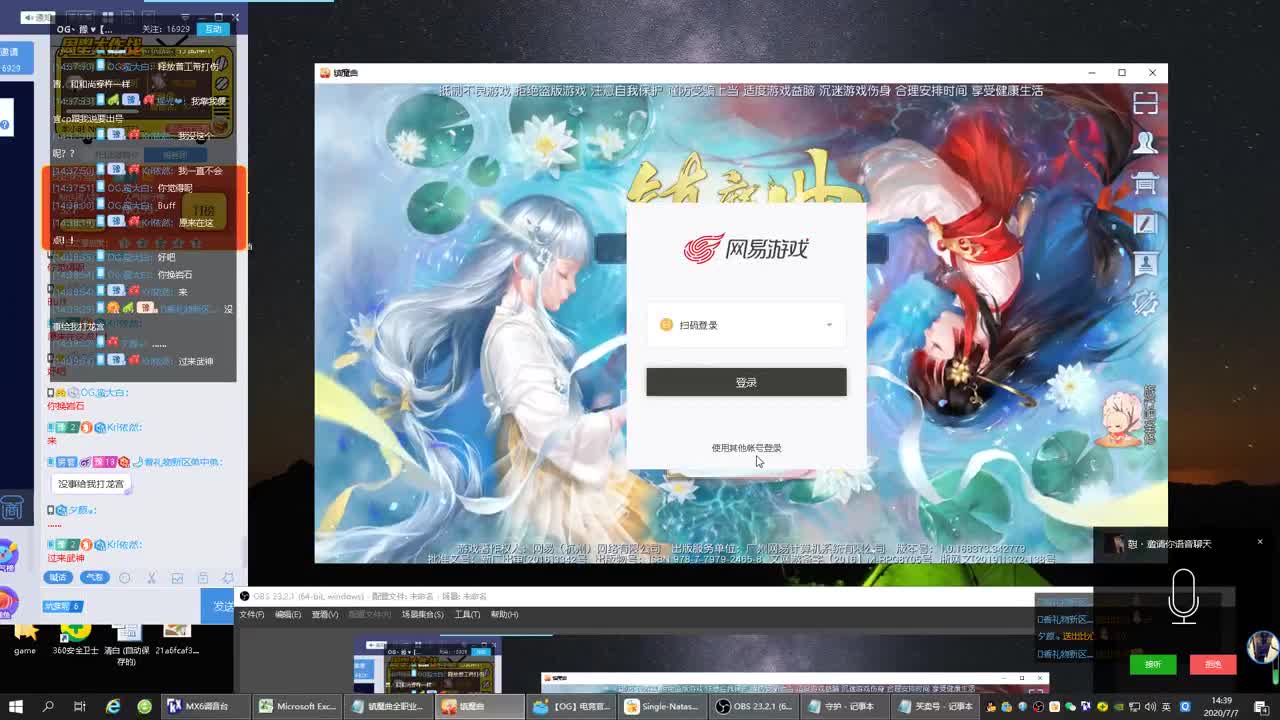Click the 抗寒呀 6 tag in chat input
The width and height of the screenshot is (1280, 720).
[62, 606]
